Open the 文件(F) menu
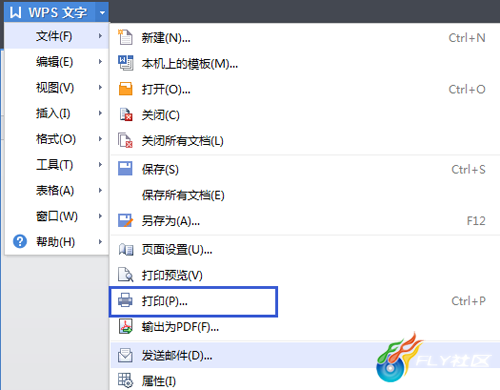 click(x=57, y=36)
